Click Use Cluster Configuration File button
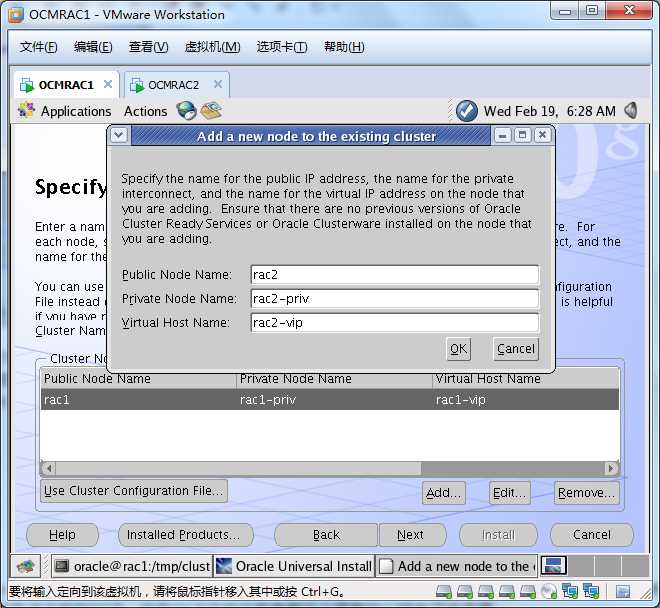The image size is (660, 608). click(134, 491)
